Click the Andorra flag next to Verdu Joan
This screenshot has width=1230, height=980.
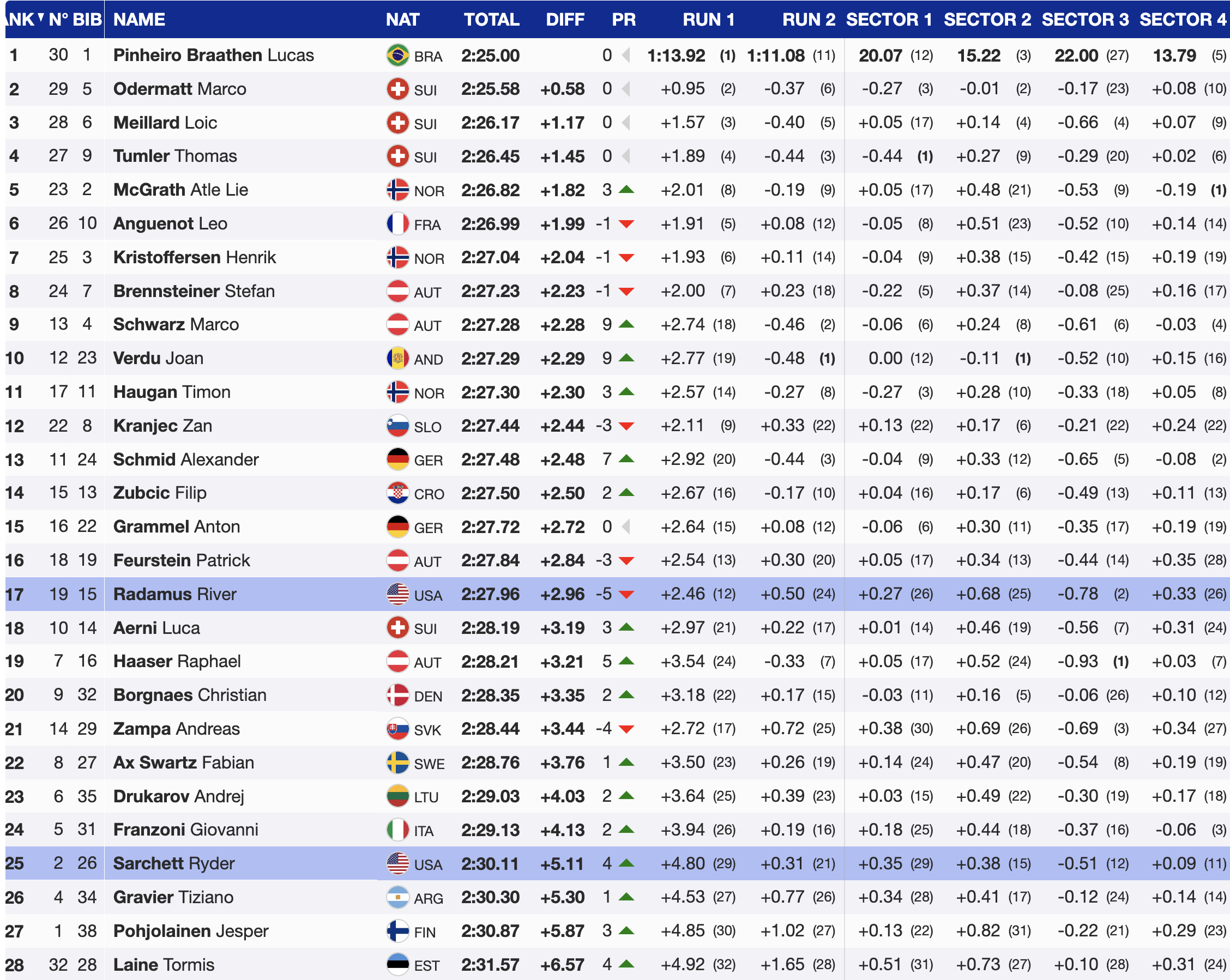click(397, 358)
